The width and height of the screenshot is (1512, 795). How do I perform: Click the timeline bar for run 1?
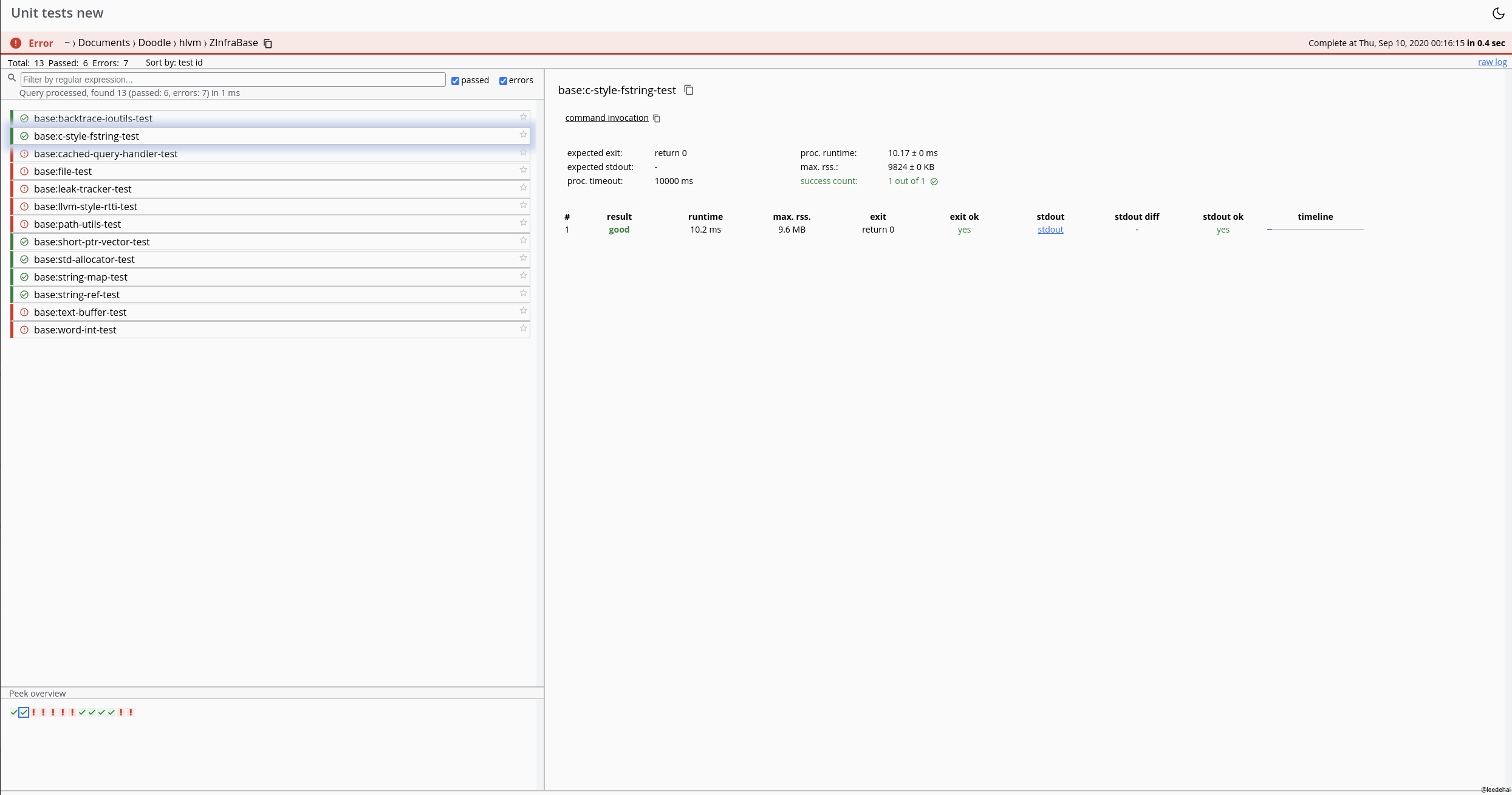[1315, 230]
